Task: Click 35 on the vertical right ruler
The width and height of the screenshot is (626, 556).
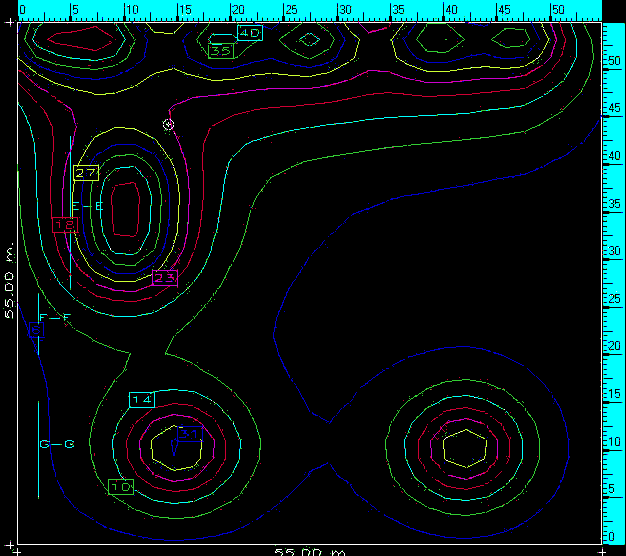Action: (614, 204)
